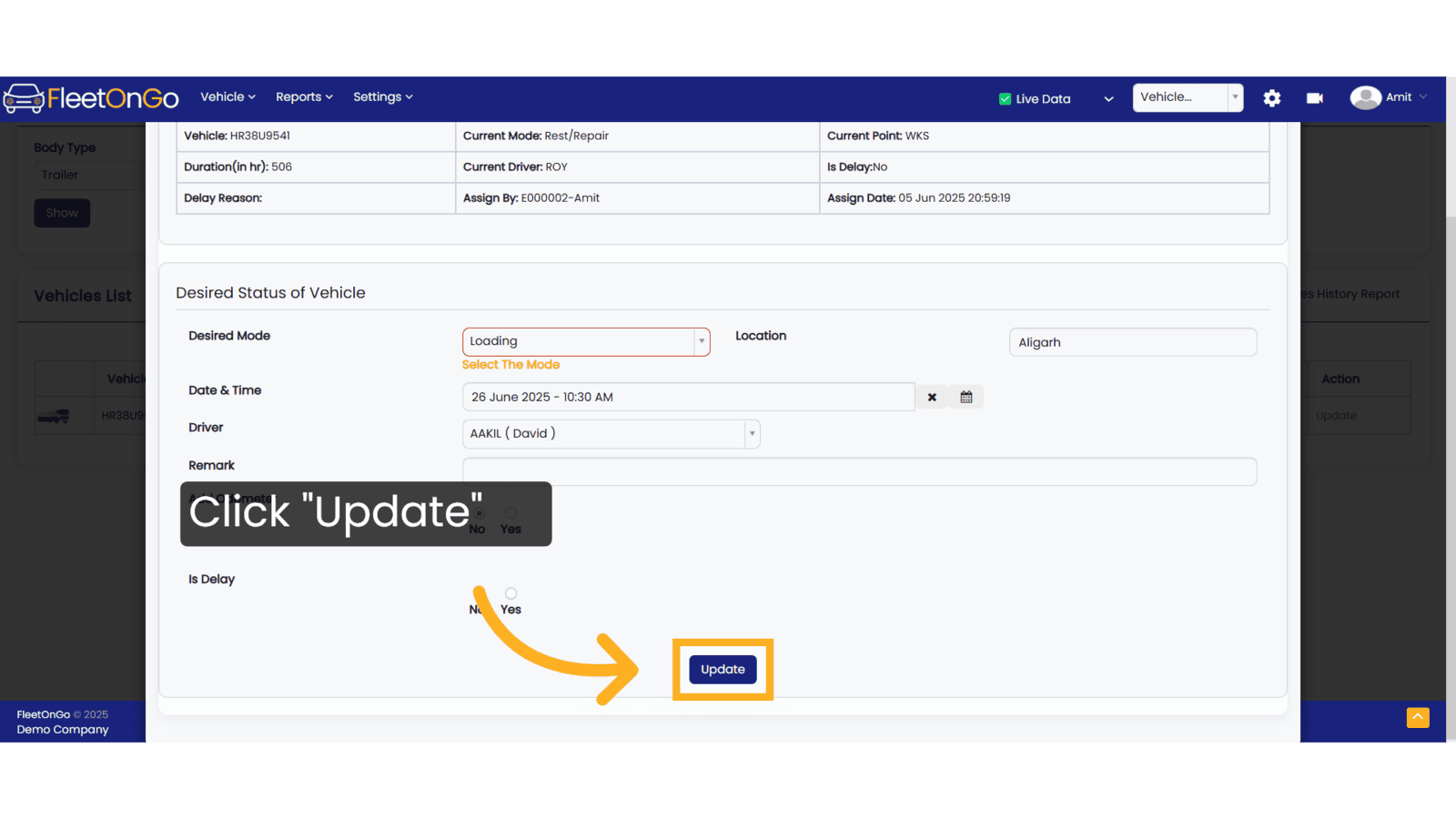
Task: Click the Select The Mode warning text
Action: pyautogui.click(x=511, y=365)
